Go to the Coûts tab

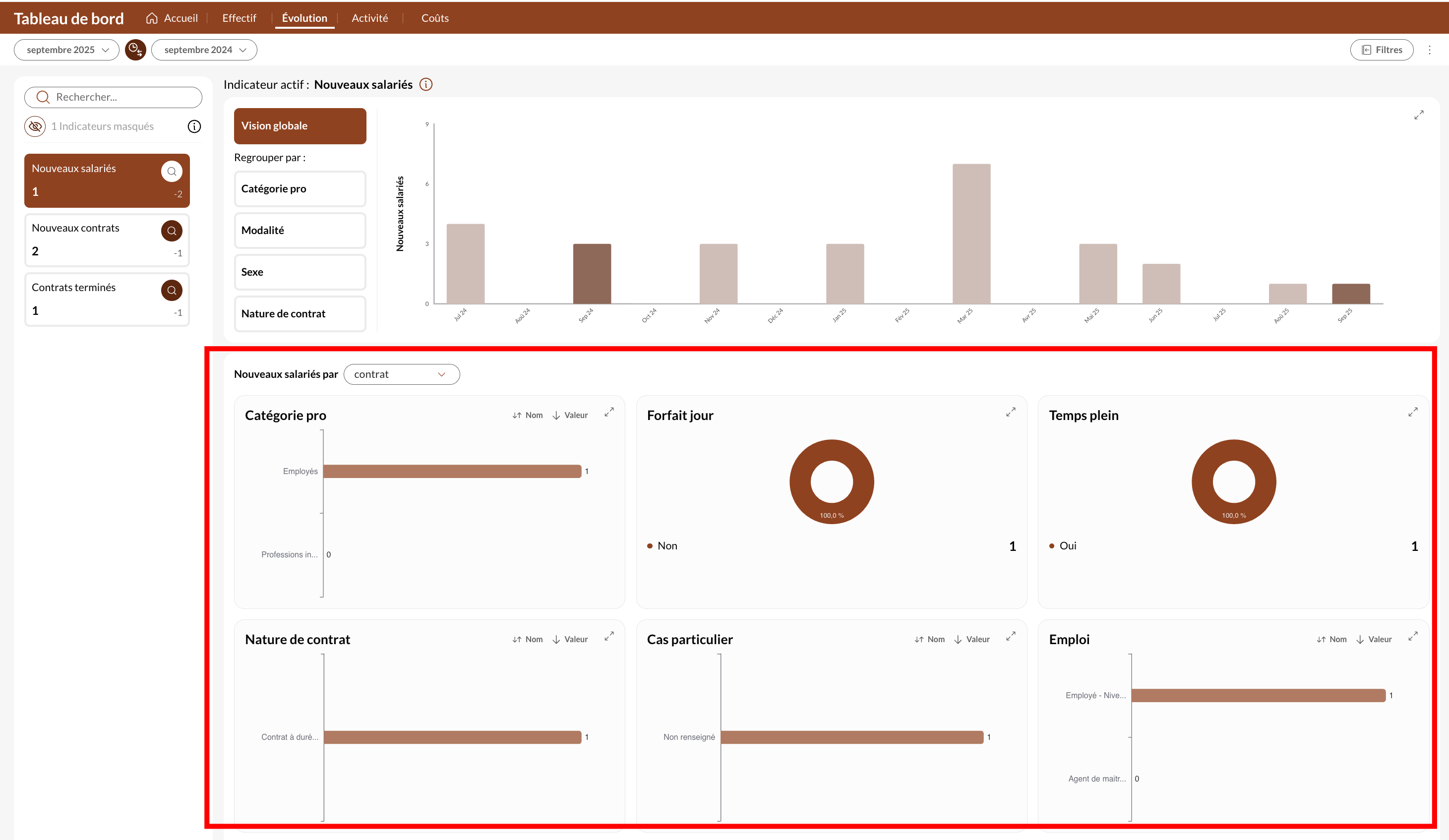click(435, 18)
